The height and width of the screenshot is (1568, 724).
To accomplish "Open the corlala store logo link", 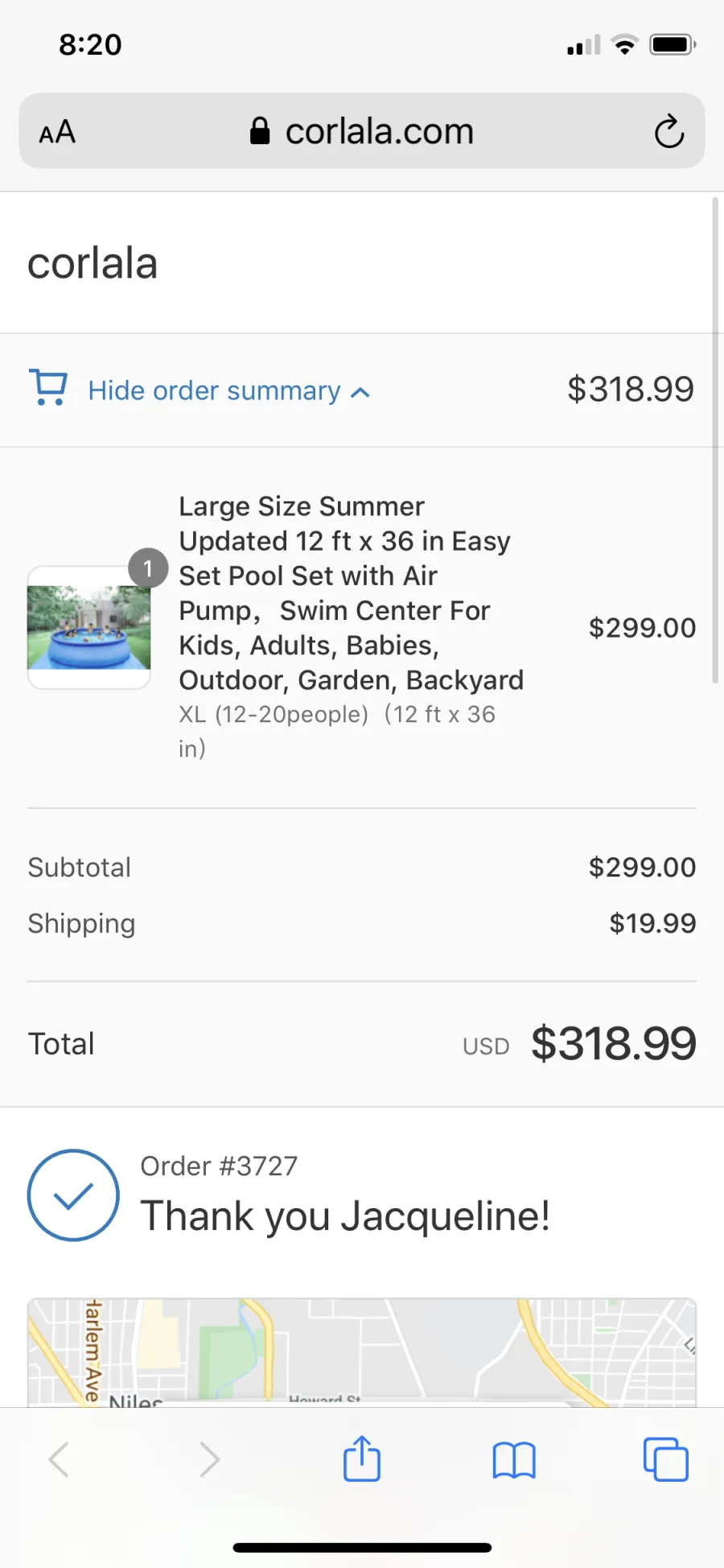I will point(93,263).
